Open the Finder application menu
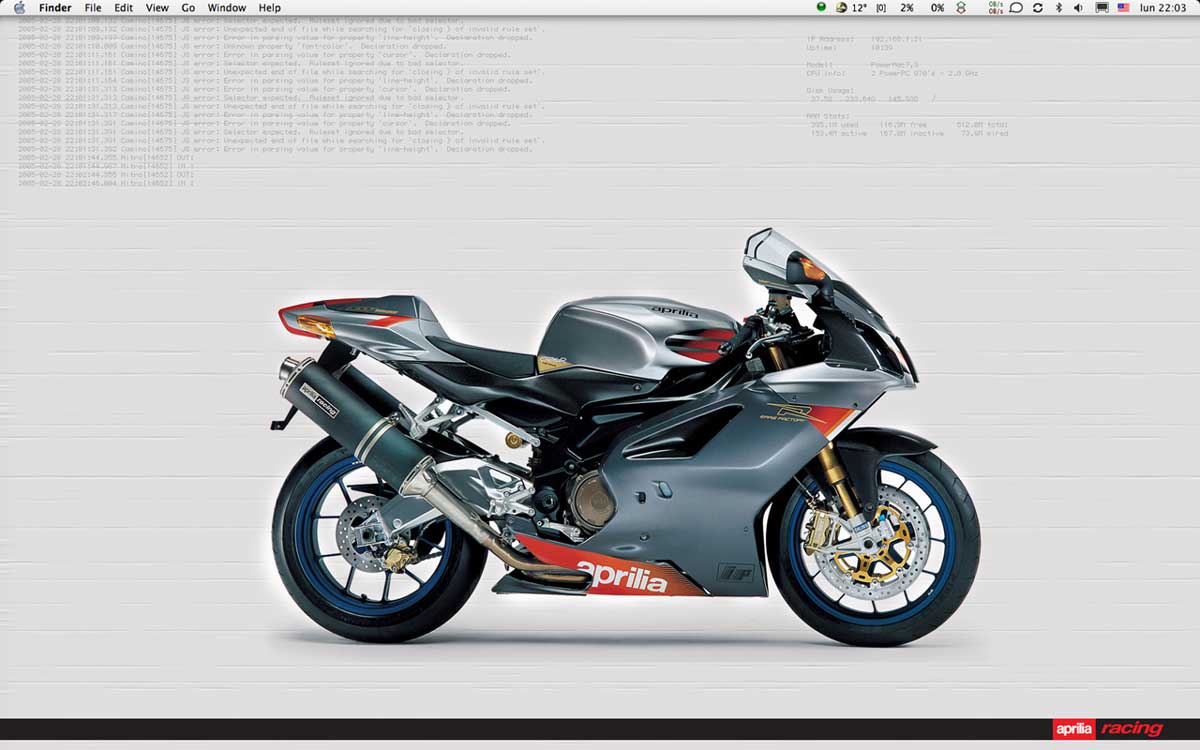The height and width of the screenshot is (750, 1200). tap(55, 7)
